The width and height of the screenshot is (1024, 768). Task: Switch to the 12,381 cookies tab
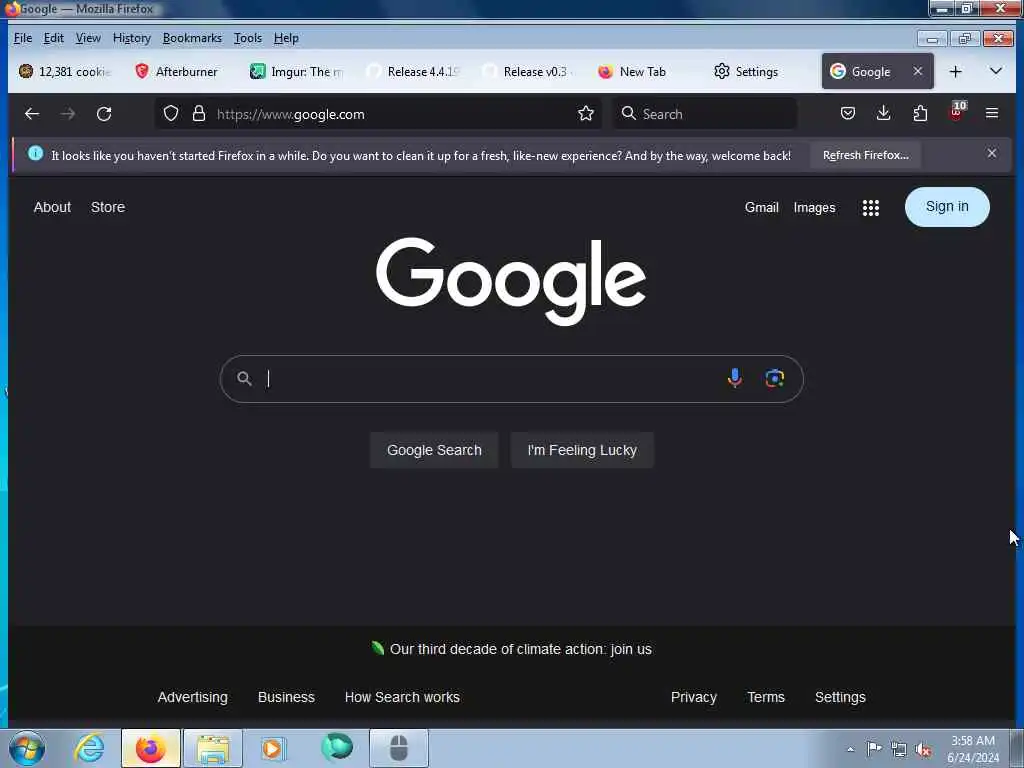tap(65, 71)
